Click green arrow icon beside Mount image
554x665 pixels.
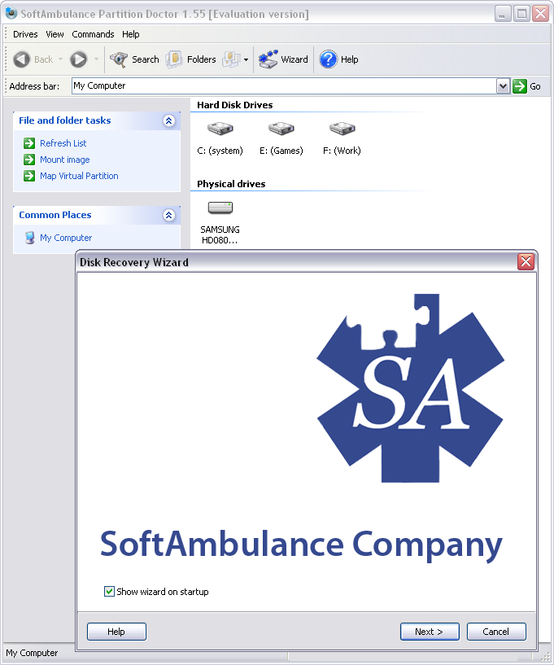[29, 159]
